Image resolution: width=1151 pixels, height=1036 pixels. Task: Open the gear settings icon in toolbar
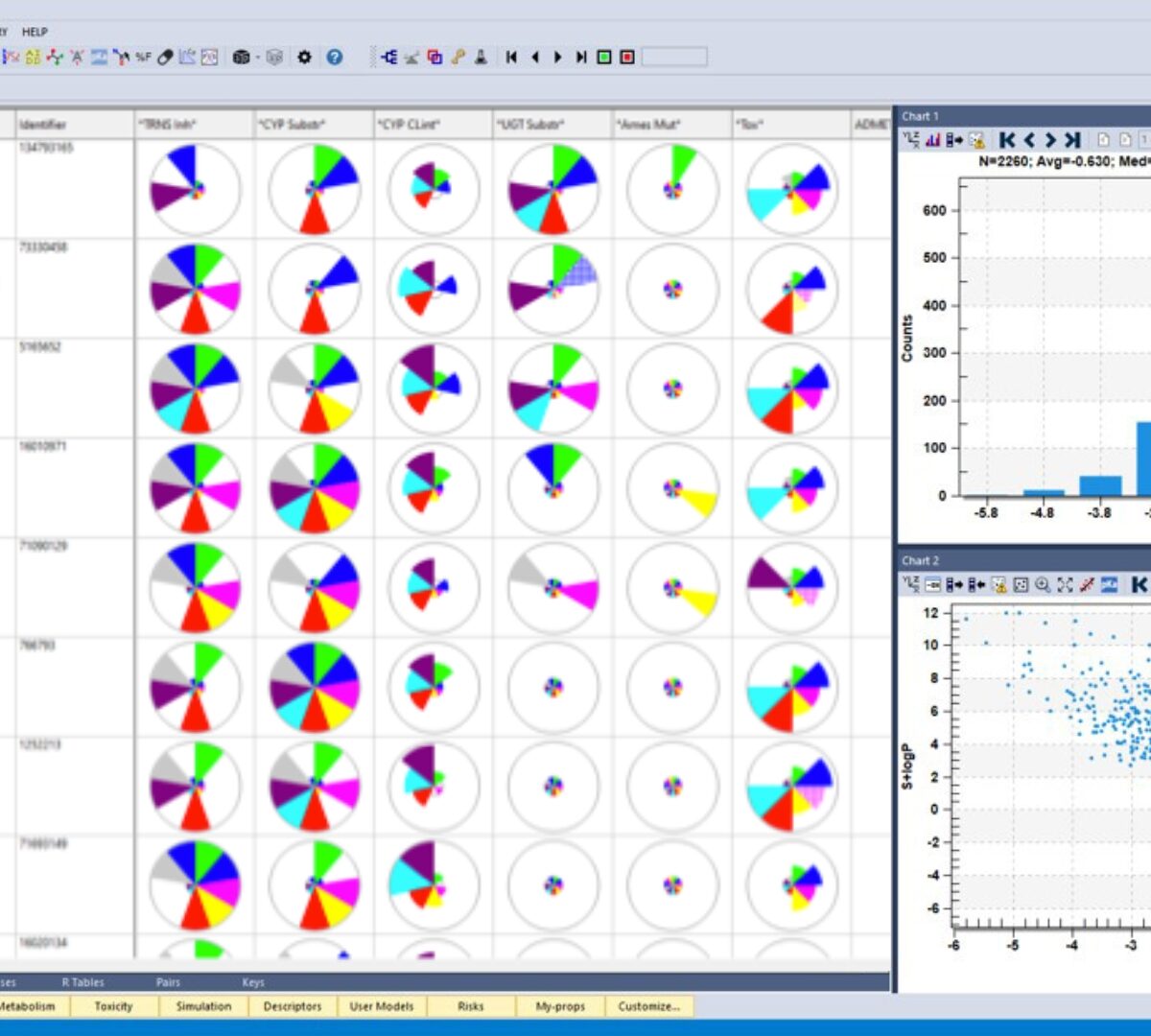pyautogui.click(x=304, y=58)
